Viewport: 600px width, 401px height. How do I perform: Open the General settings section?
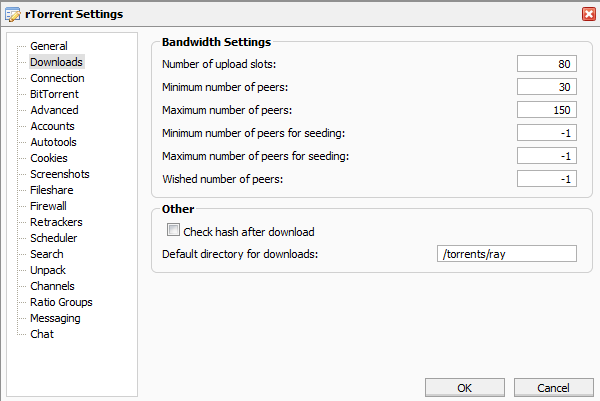point(49,46)
